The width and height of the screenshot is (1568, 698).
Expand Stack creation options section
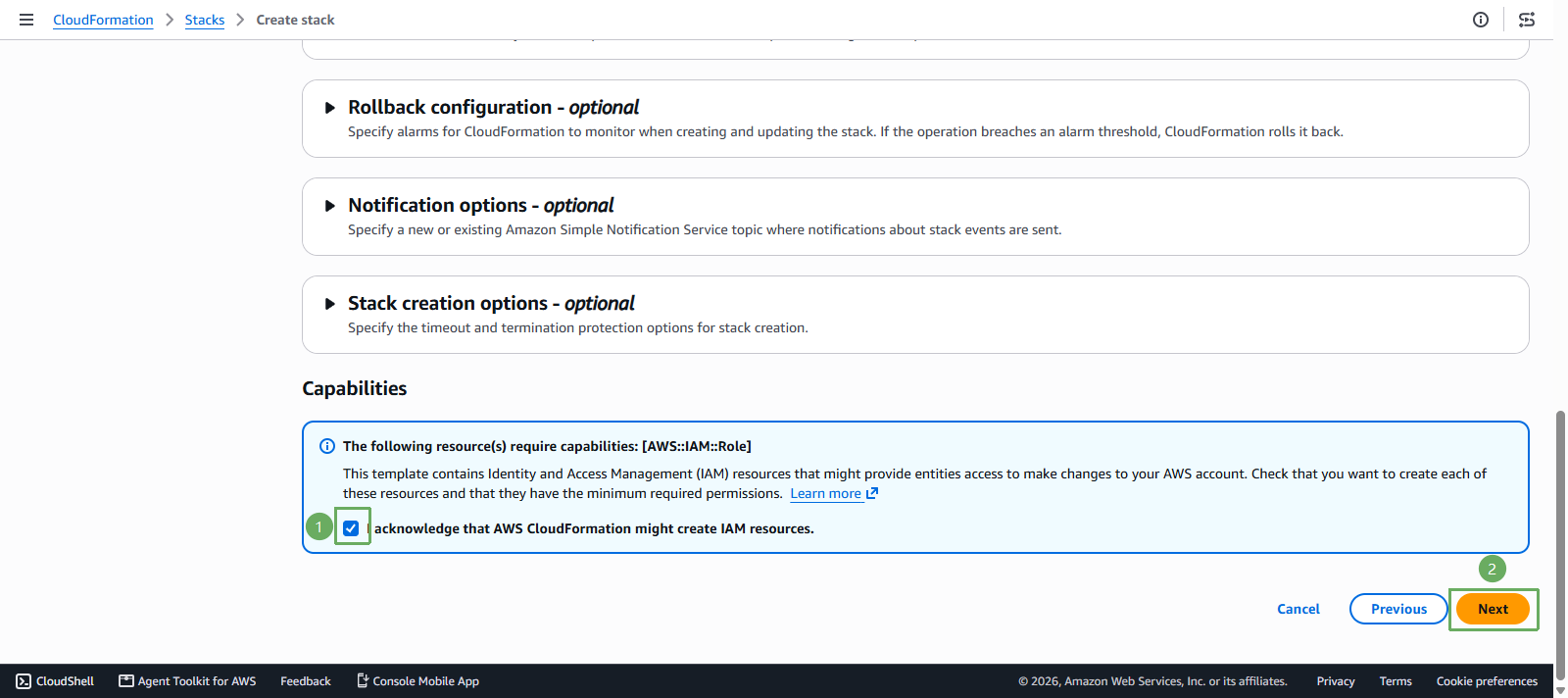point(330,304)
